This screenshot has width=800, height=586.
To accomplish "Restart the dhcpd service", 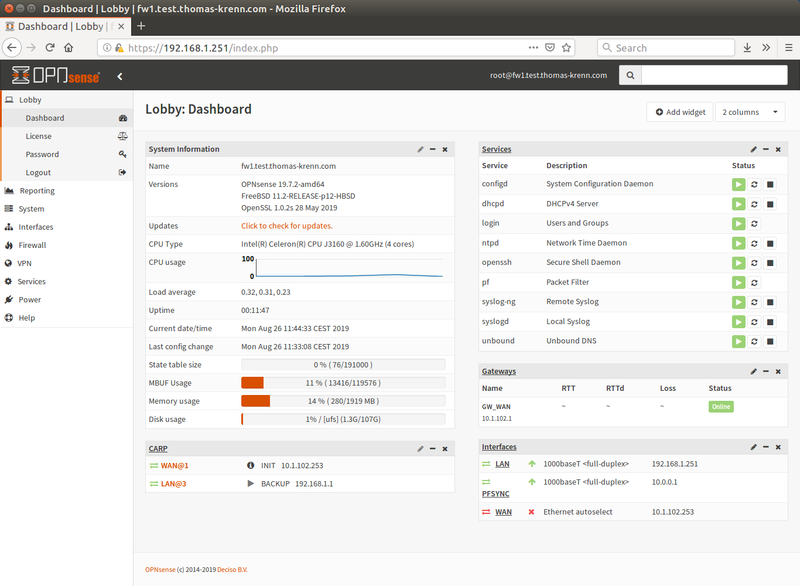I will (x=754, y=204).
